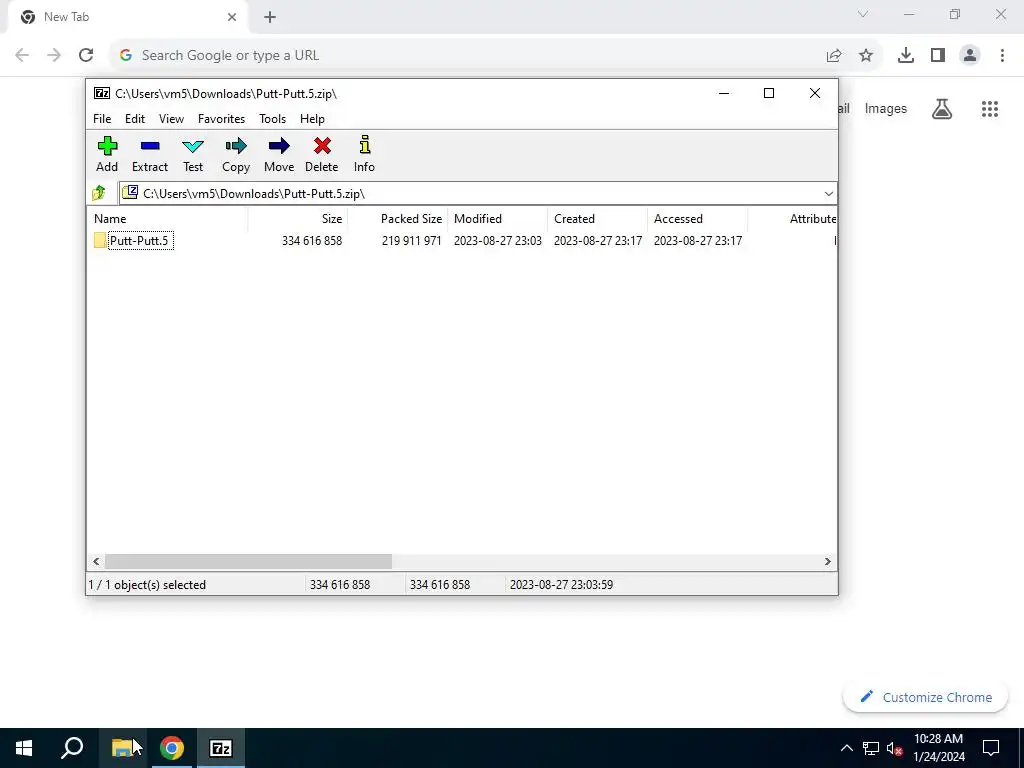
Task: Sort by the Name column header
Action: point(167,219)
